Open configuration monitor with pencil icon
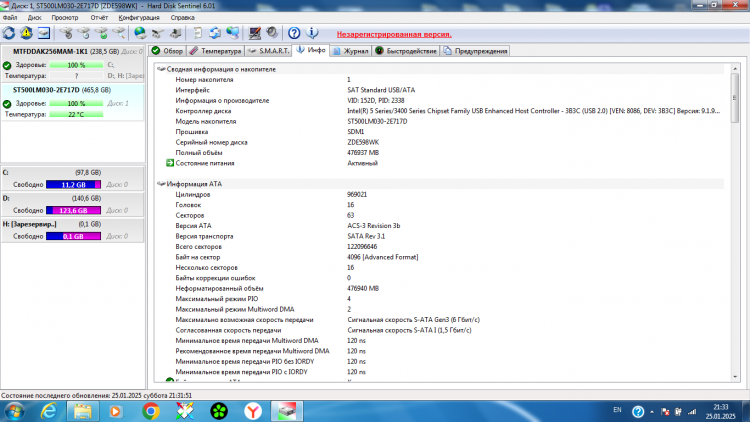 (254, 33)
